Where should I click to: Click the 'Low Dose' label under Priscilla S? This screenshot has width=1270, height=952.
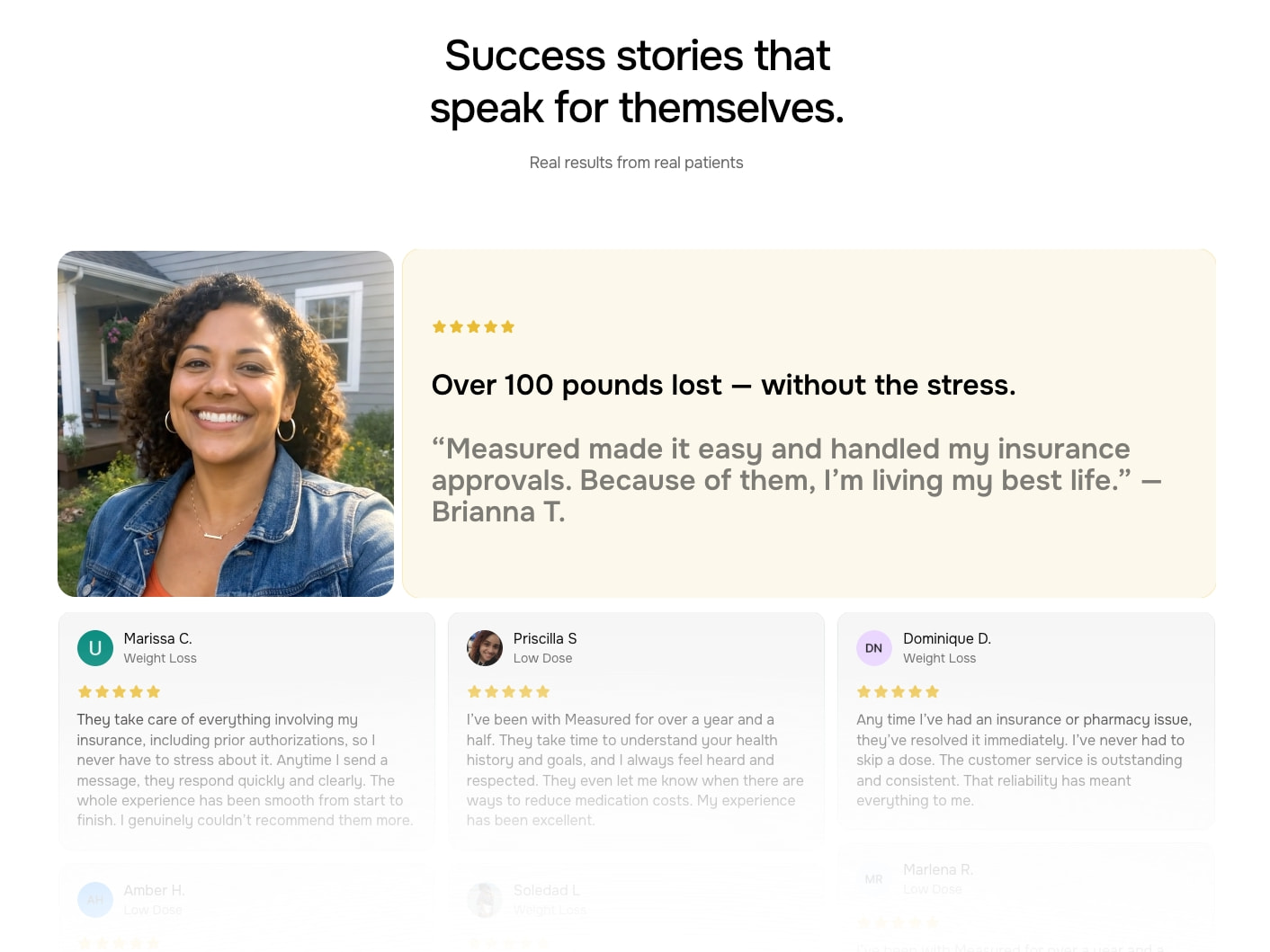pyautogui.click(x=542, y=658)
